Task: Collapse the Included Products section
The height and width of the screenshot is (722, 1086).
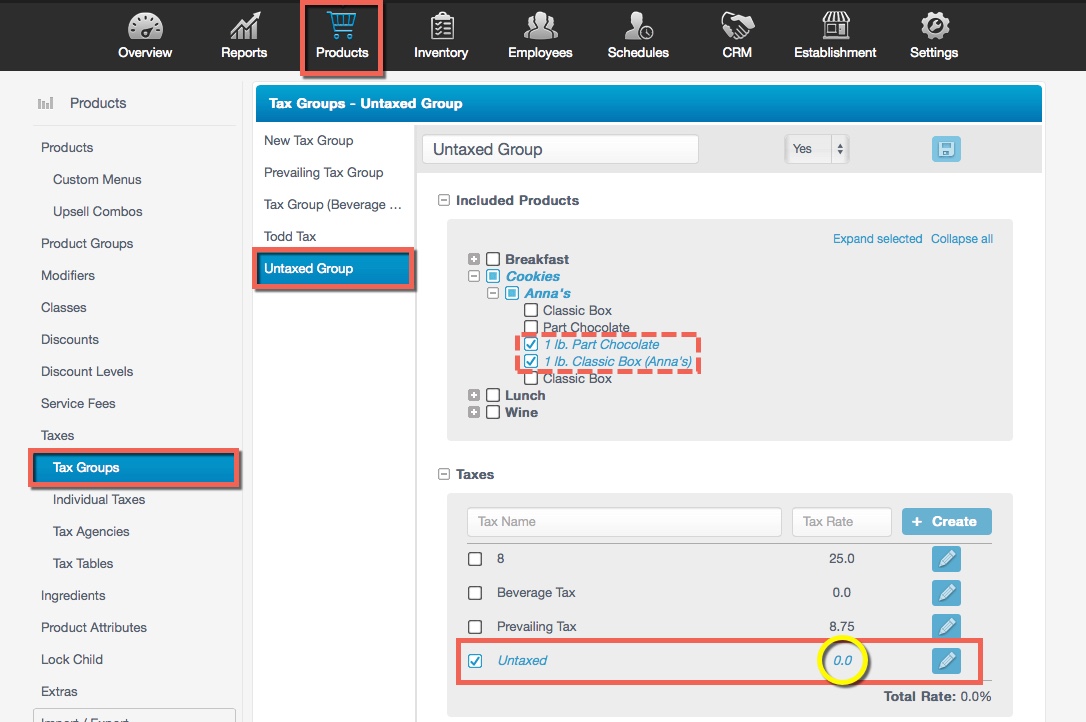Action: point(444,201)
